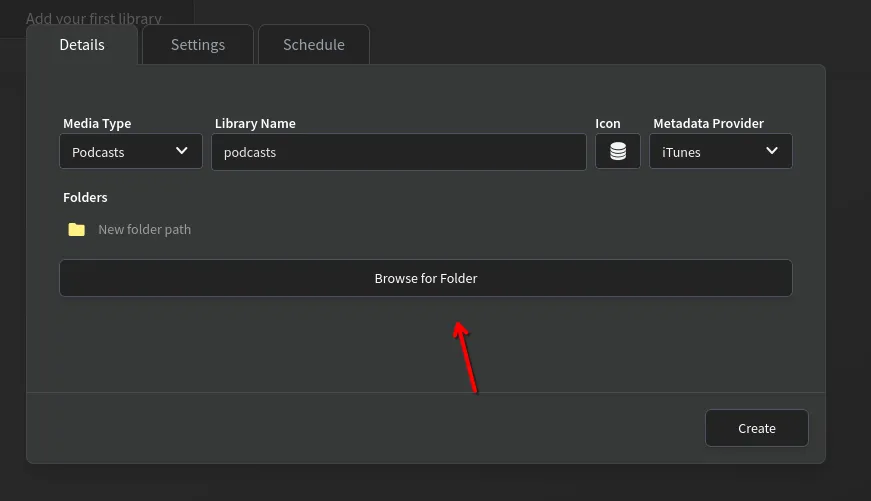This screenshot has height=501, width=871.
Task: Open the database icon picker
Action: [618, 152]
